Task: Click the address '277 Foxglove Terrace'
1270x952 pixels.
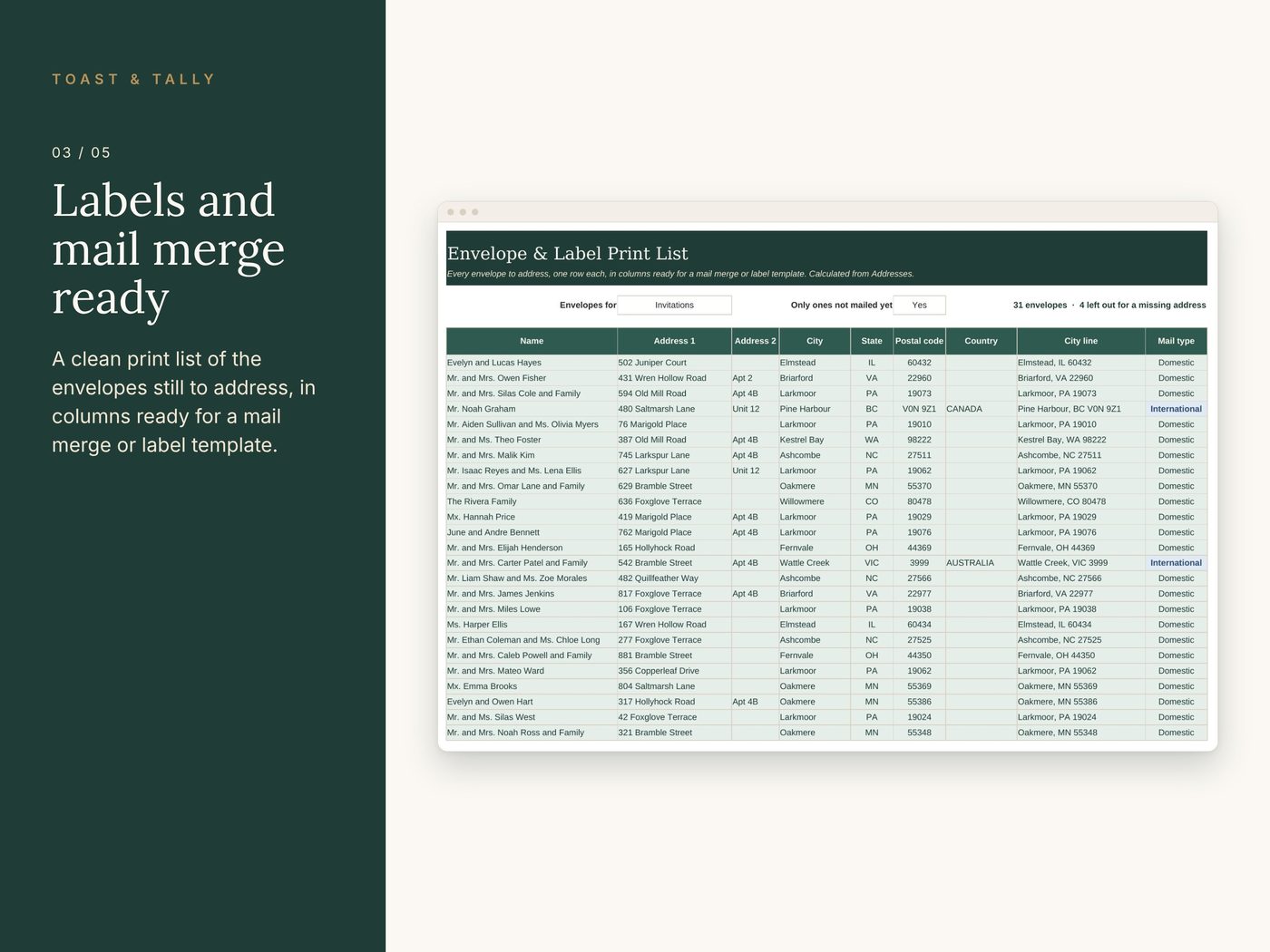Action: coord(660,640)
